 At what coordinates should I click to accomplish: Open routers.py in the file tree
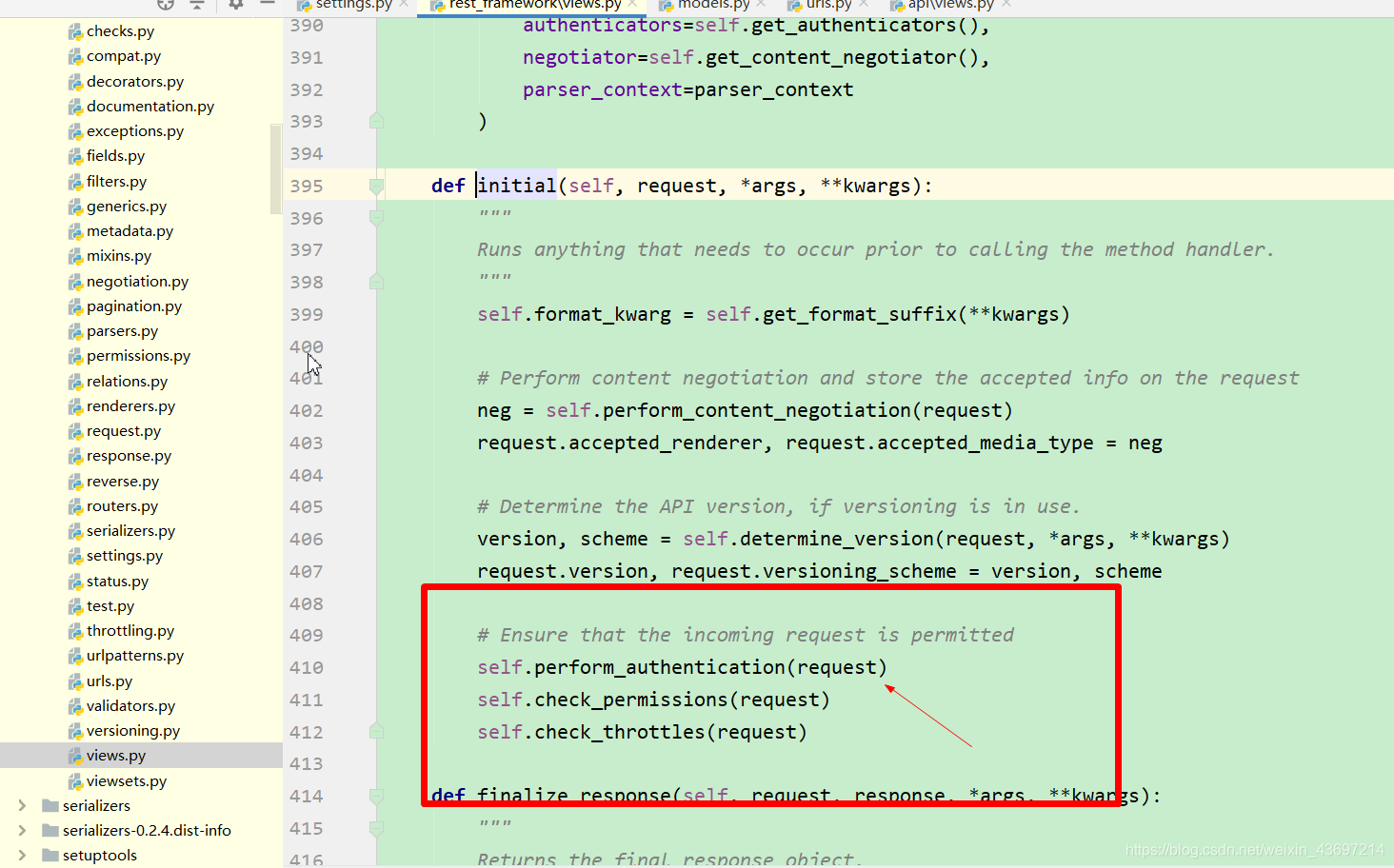tap(122, 506)
